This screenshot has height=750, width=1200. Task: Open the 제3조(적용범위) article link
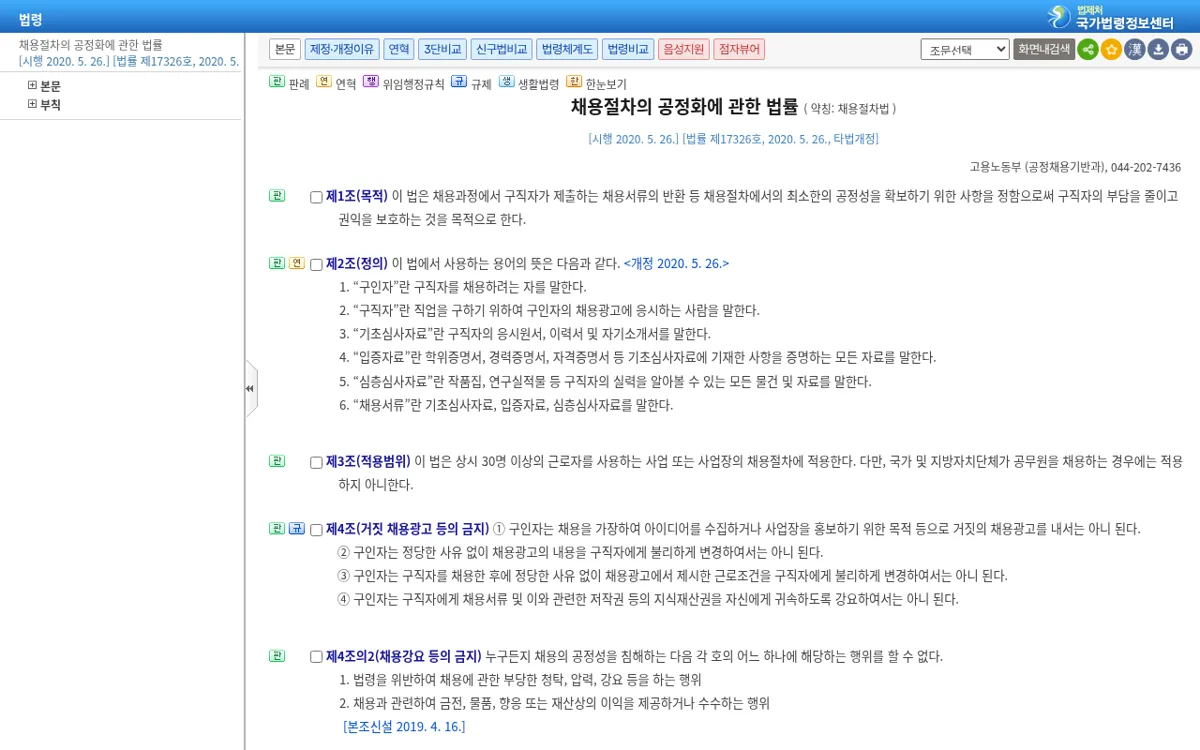(368, 462)
